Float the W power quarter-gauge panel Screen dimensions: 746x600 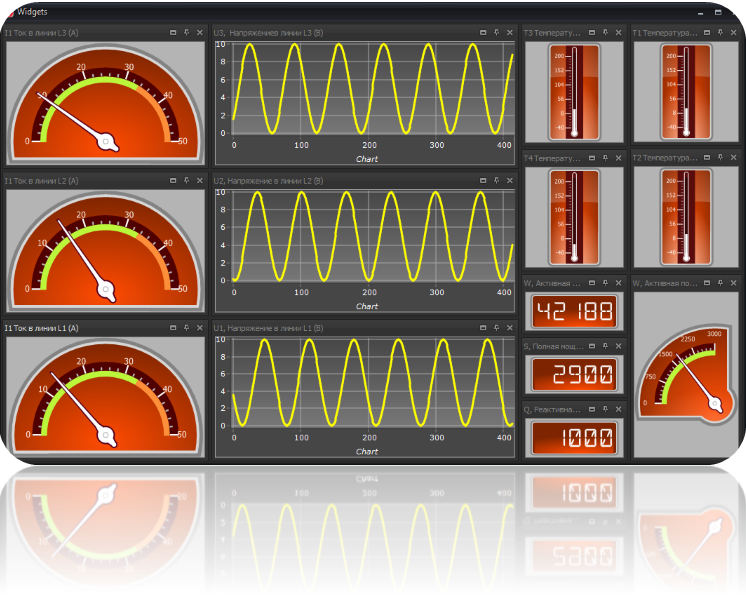tap(707, 283)
